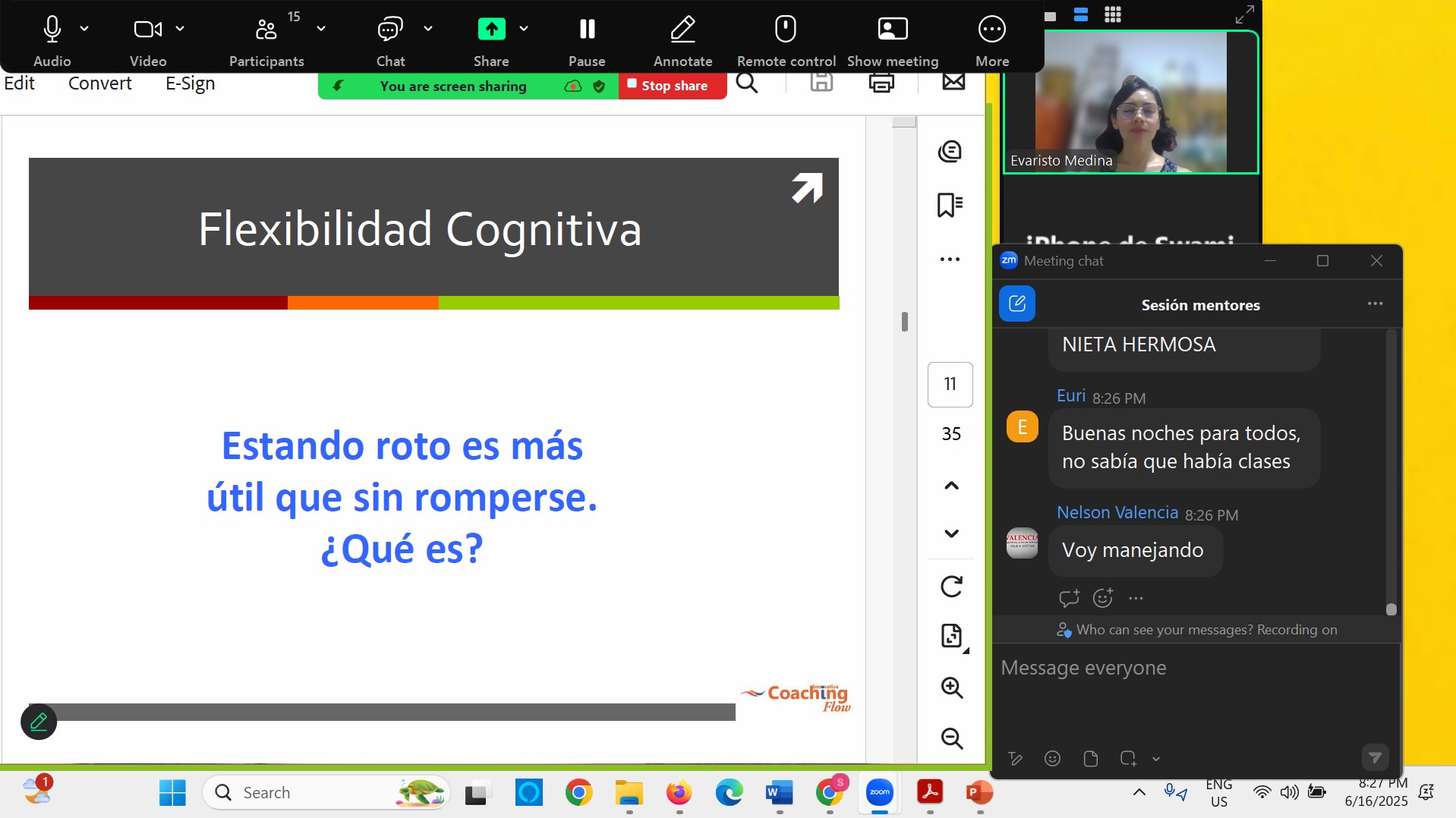Screen dimensions: 1456x818
Task: Click the Annotate pencil icon
Action: pyautogui.click(x=682, y=30)
